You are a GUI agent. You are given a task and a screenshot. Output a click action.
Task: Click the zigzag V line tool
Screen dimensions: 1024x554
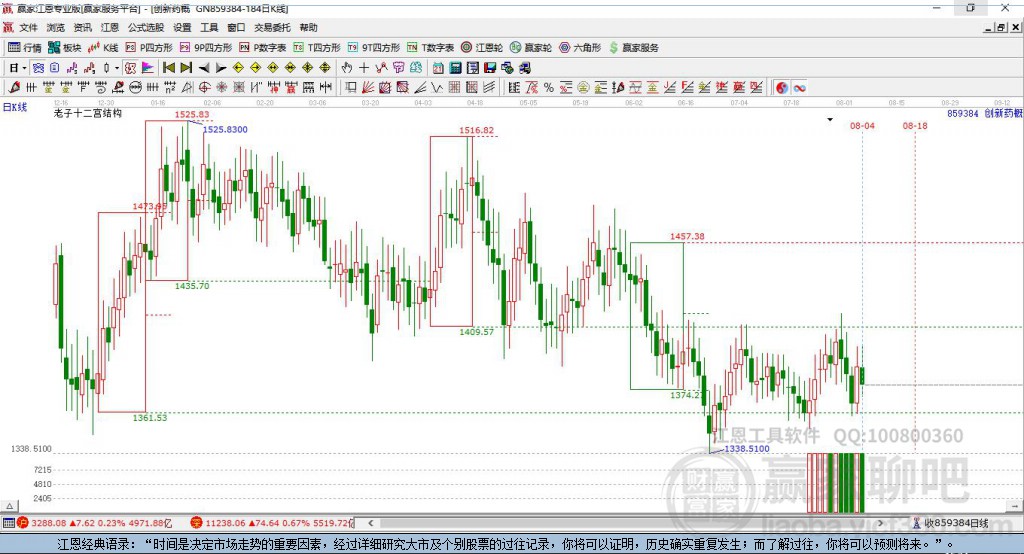coord(437,88)
